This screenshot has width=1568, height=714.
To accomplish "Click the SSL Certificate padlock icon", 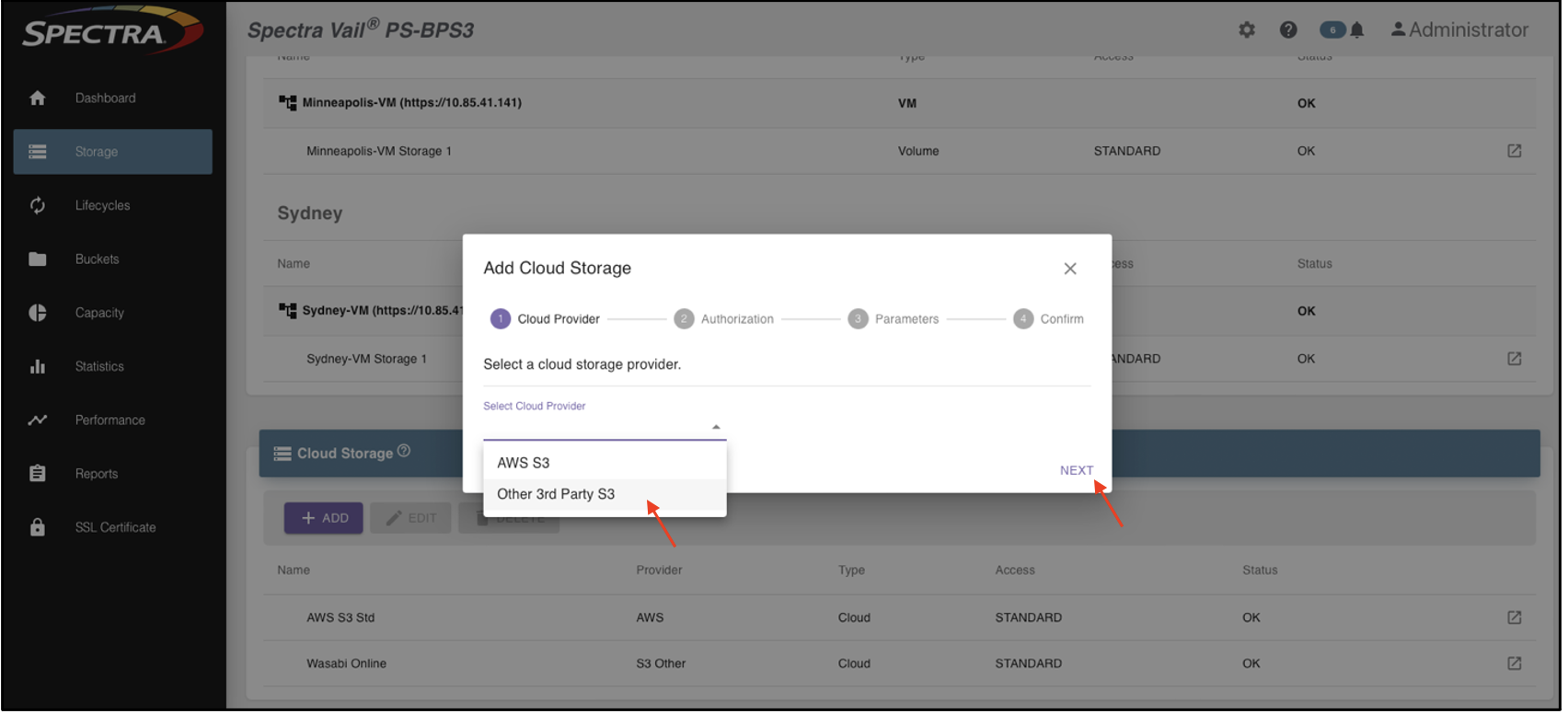I will 38,527.
